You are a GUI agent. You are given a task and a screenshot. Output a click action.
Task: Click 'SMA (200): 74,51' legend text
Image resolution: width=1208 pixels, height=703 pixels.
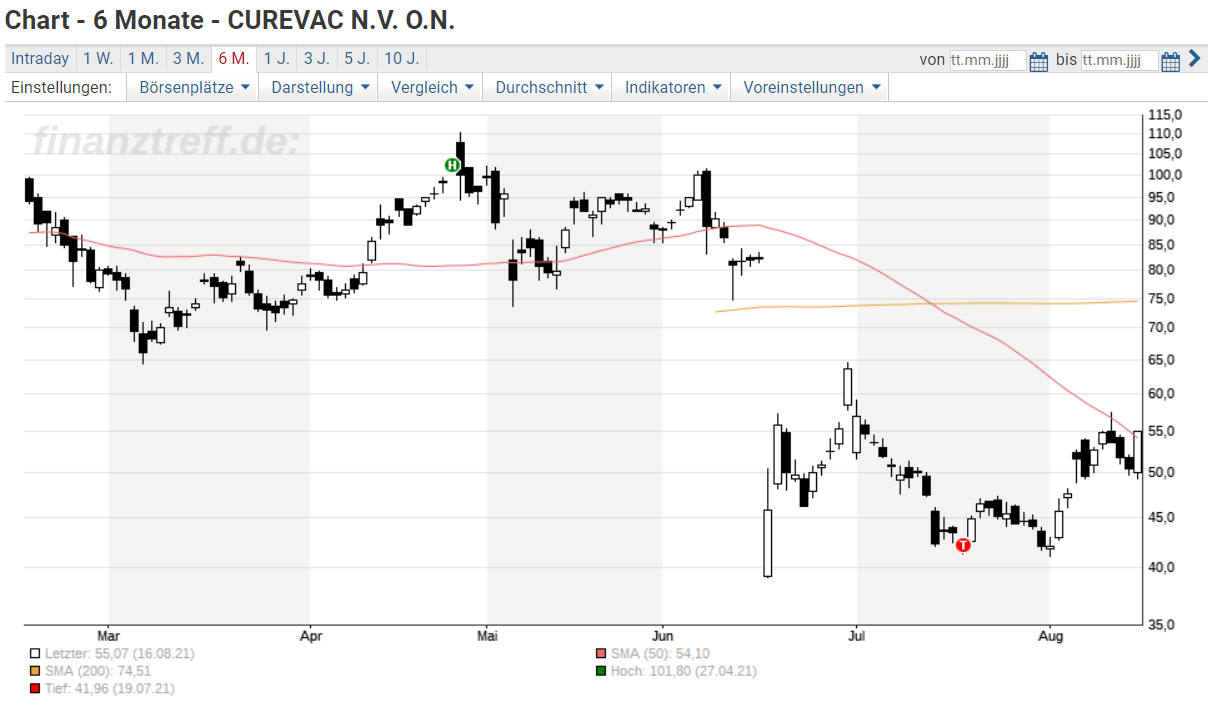(98, 671)
